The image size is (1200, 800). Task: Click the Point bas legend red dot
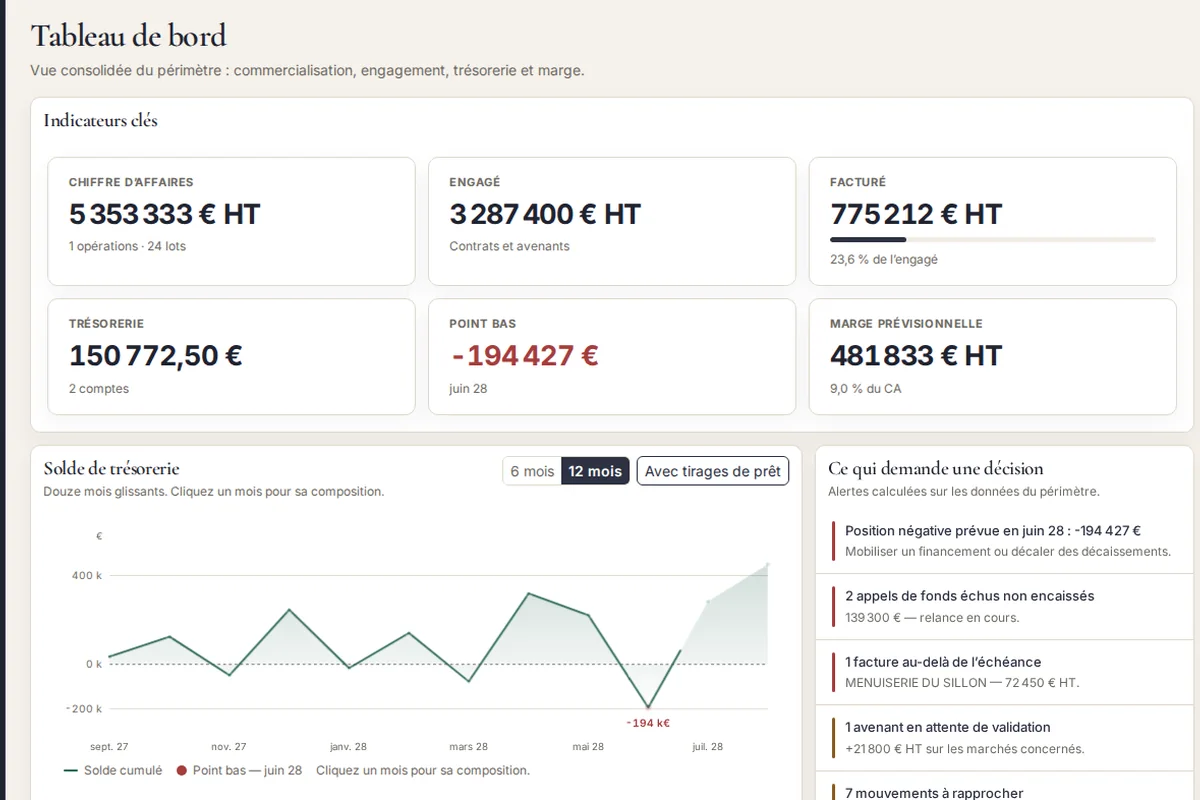pos(182,771)
